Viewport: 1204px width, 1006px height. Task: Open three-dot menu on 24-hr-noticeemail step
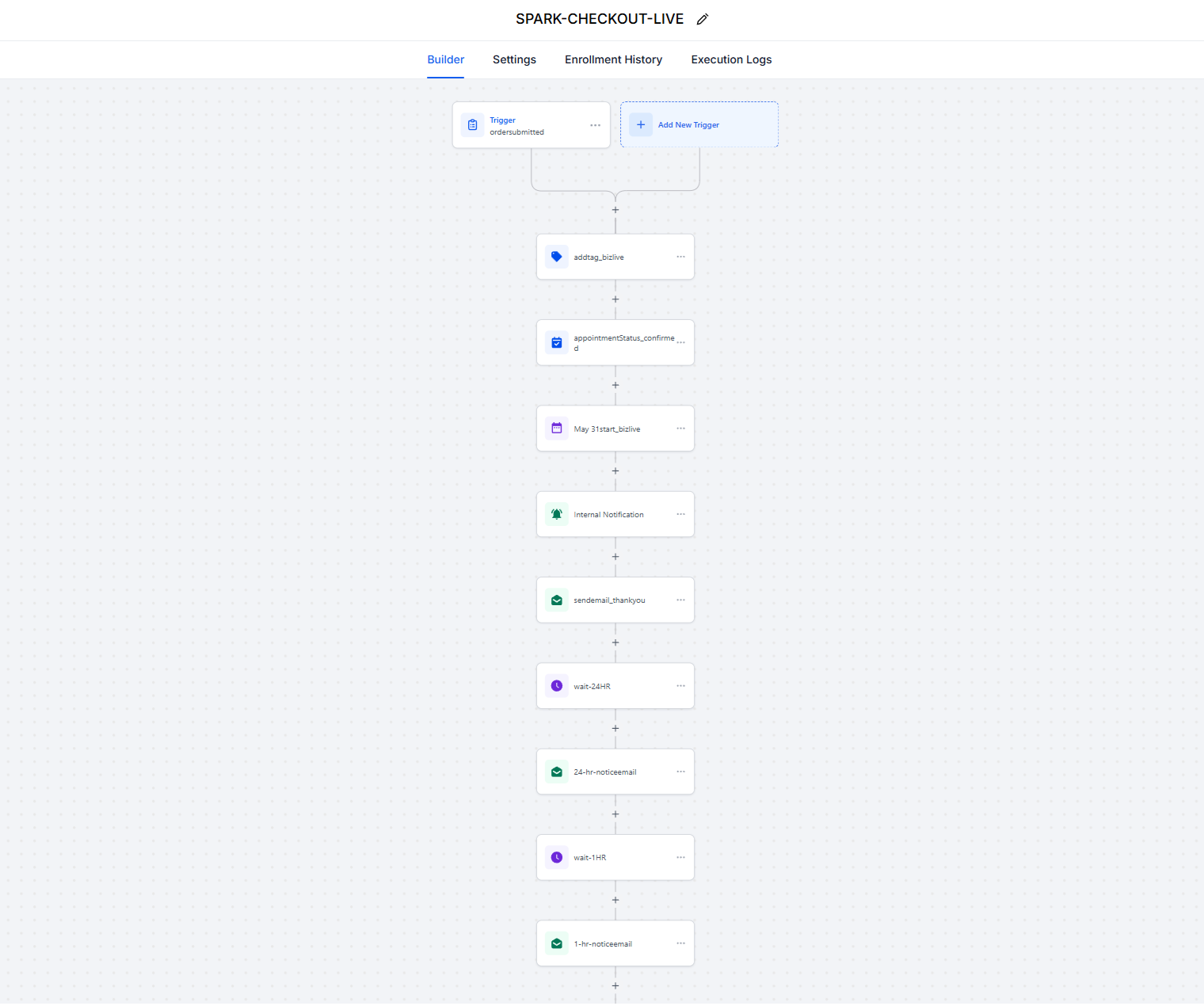[x=680, y=772]
